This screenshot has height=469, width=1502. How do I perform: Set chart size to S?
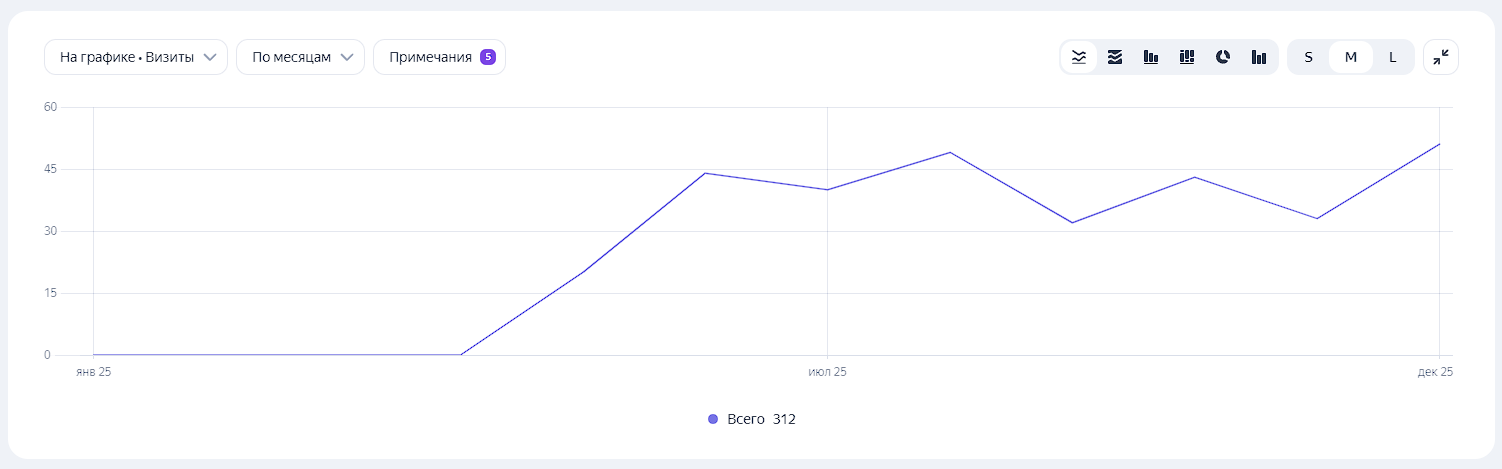(x=1308, y=57)
